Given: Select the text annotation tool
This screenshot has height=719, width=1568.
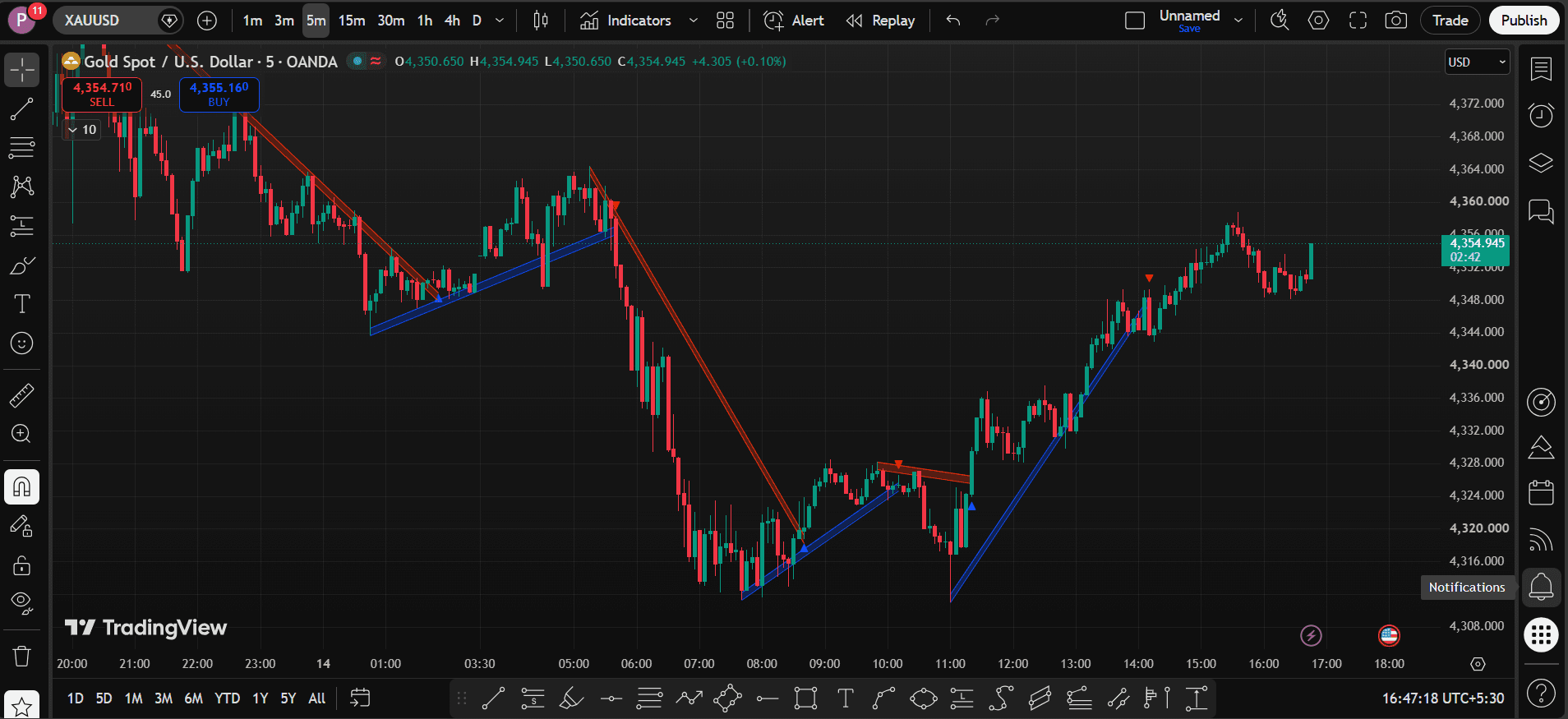Looking at the screenshot, I should pos(22,304).
